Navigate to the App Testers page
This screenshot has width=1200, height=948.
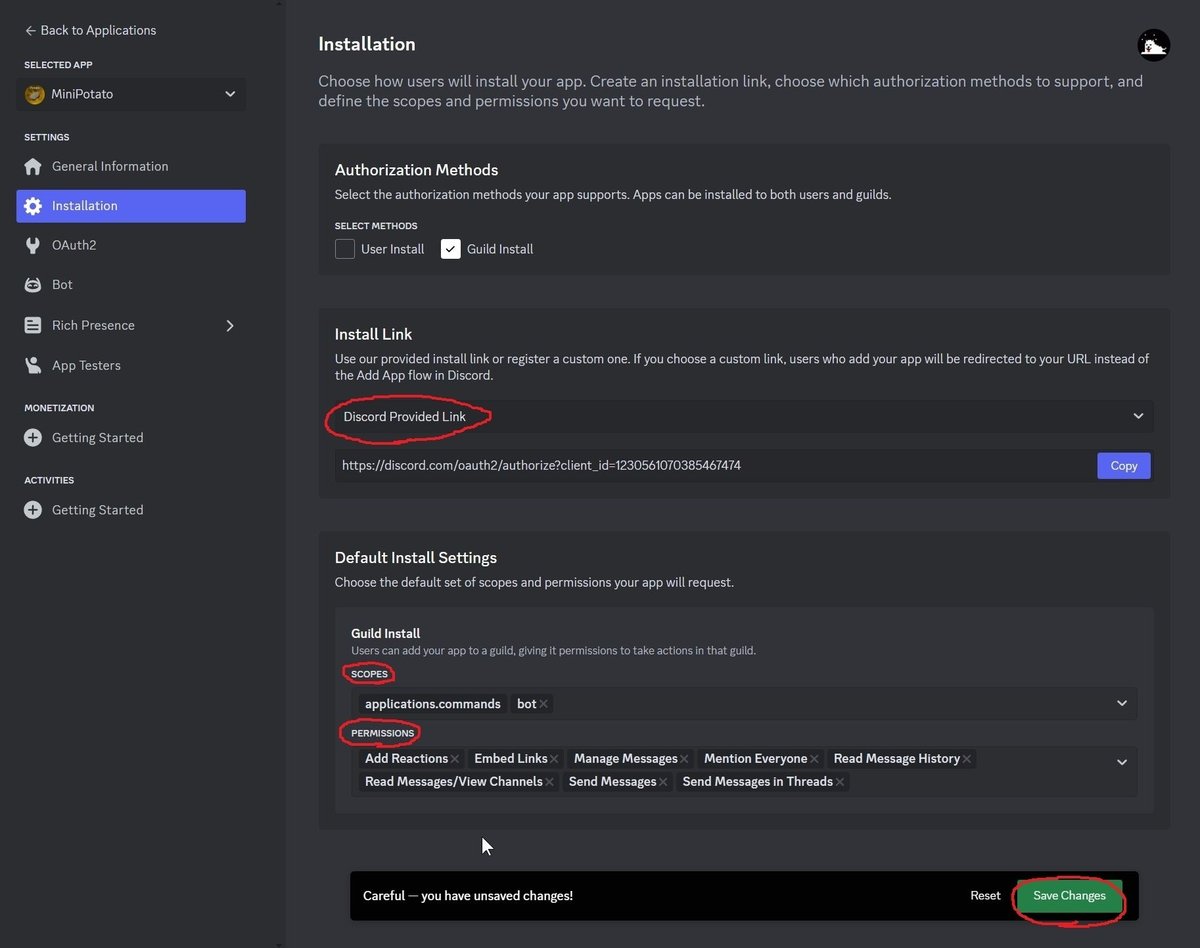tap(34, 365)
